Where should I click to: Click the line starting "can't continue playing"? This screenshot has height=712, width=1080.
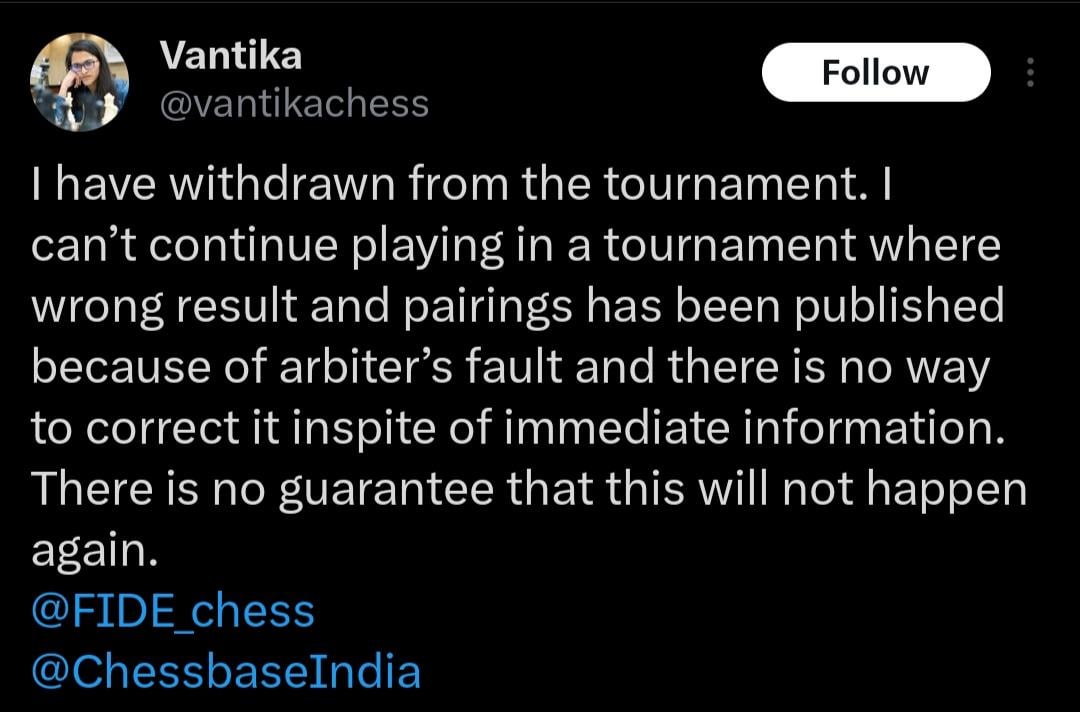pyautogui.click(x=515, y=248)
